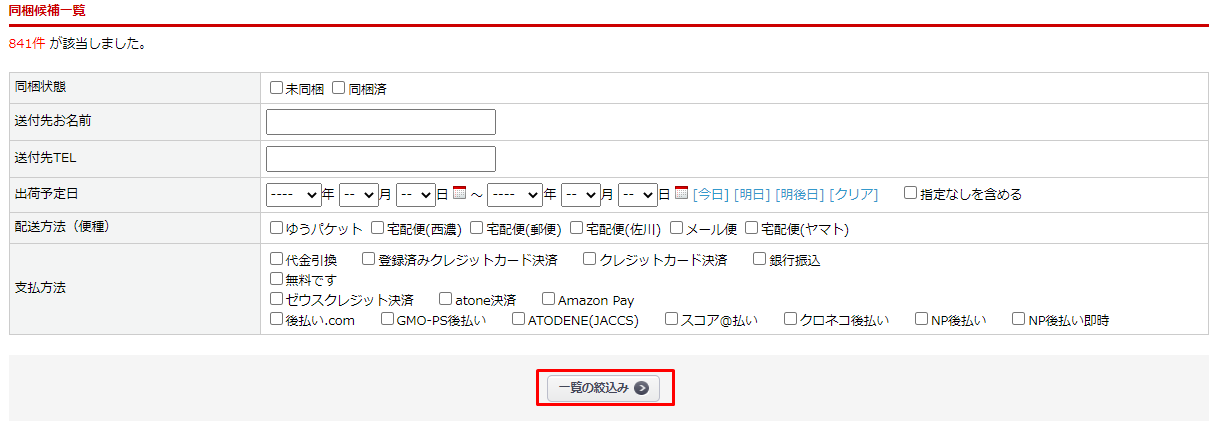Check the 未同梱 checkbox
The image size is (1219, 421).
point(277,88)
